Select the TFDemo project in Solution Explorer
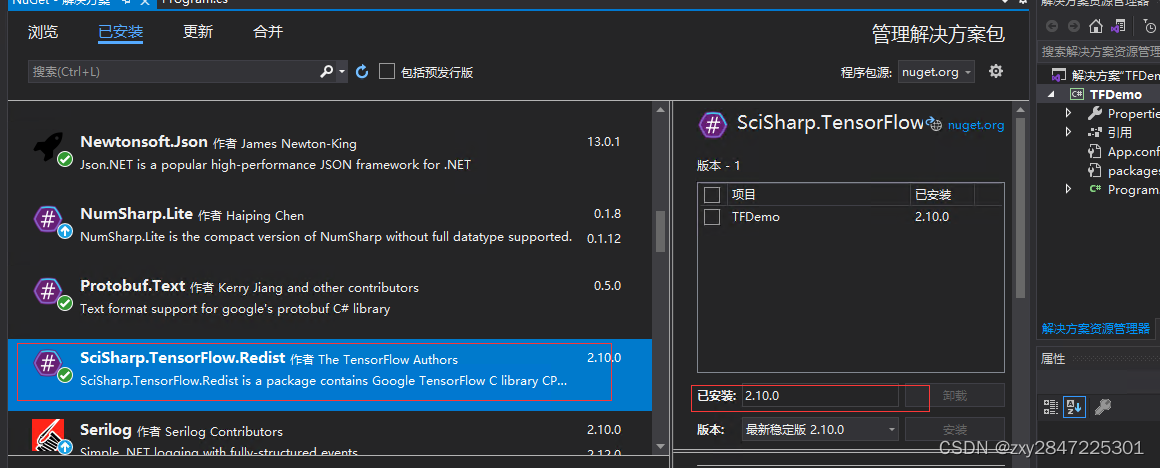The image size is (1160, 468). tap(1116, 95)
